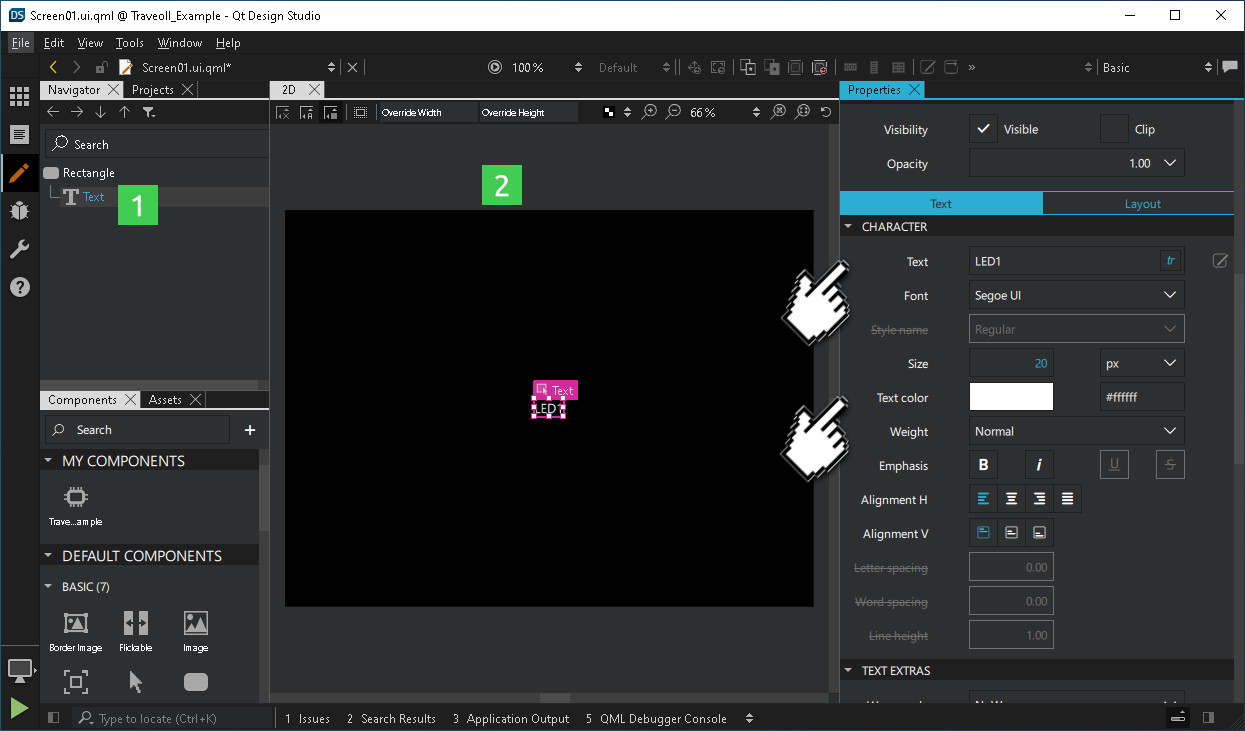
Task: Open the Weight dropdown showing Normal
Action: coord(1075,430)
